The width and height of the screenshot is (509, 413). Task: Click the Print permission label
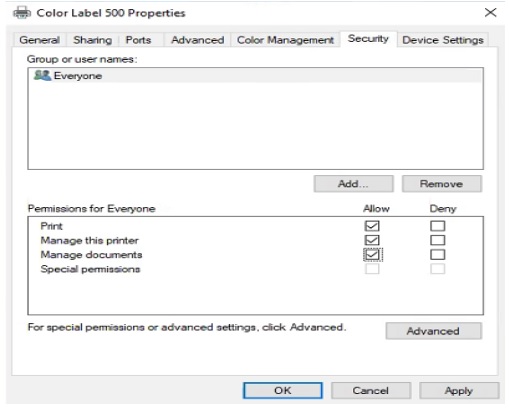pos(51,226)
